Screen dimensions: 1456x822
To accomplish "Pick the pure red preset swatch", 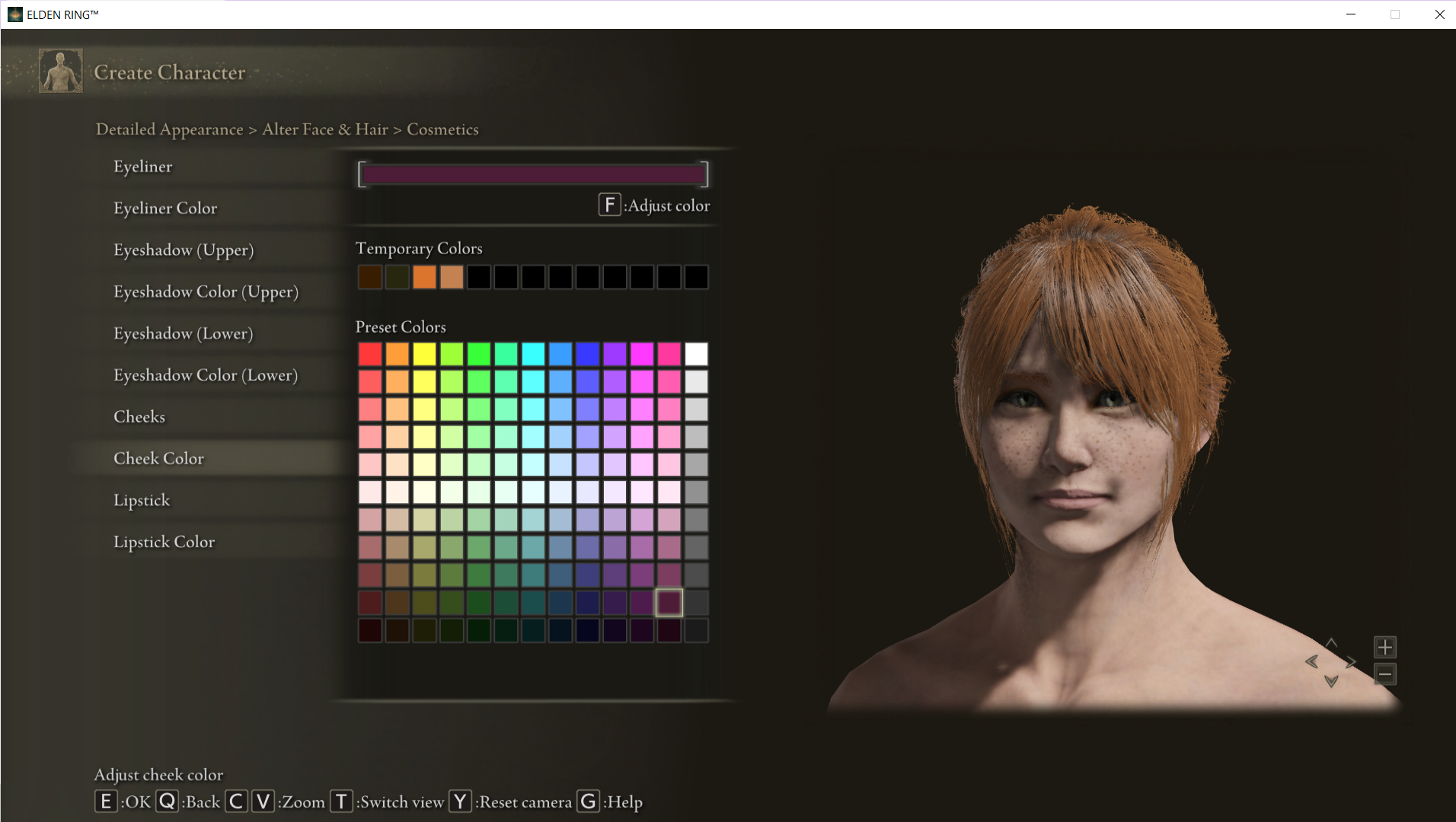I will [370, 354].
